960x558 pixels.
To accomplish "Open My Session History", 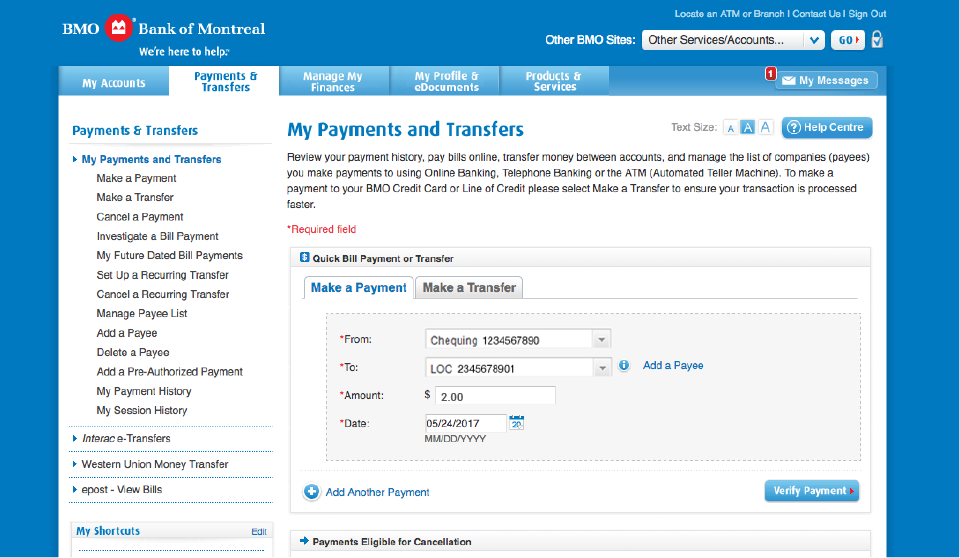I will [141, 410].
